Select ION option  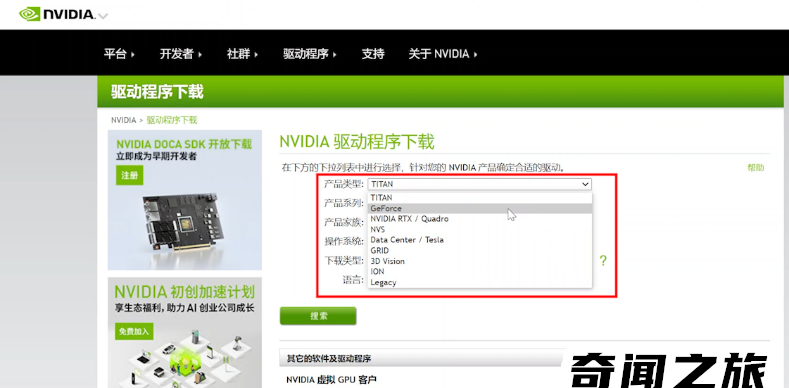[480, 271]
